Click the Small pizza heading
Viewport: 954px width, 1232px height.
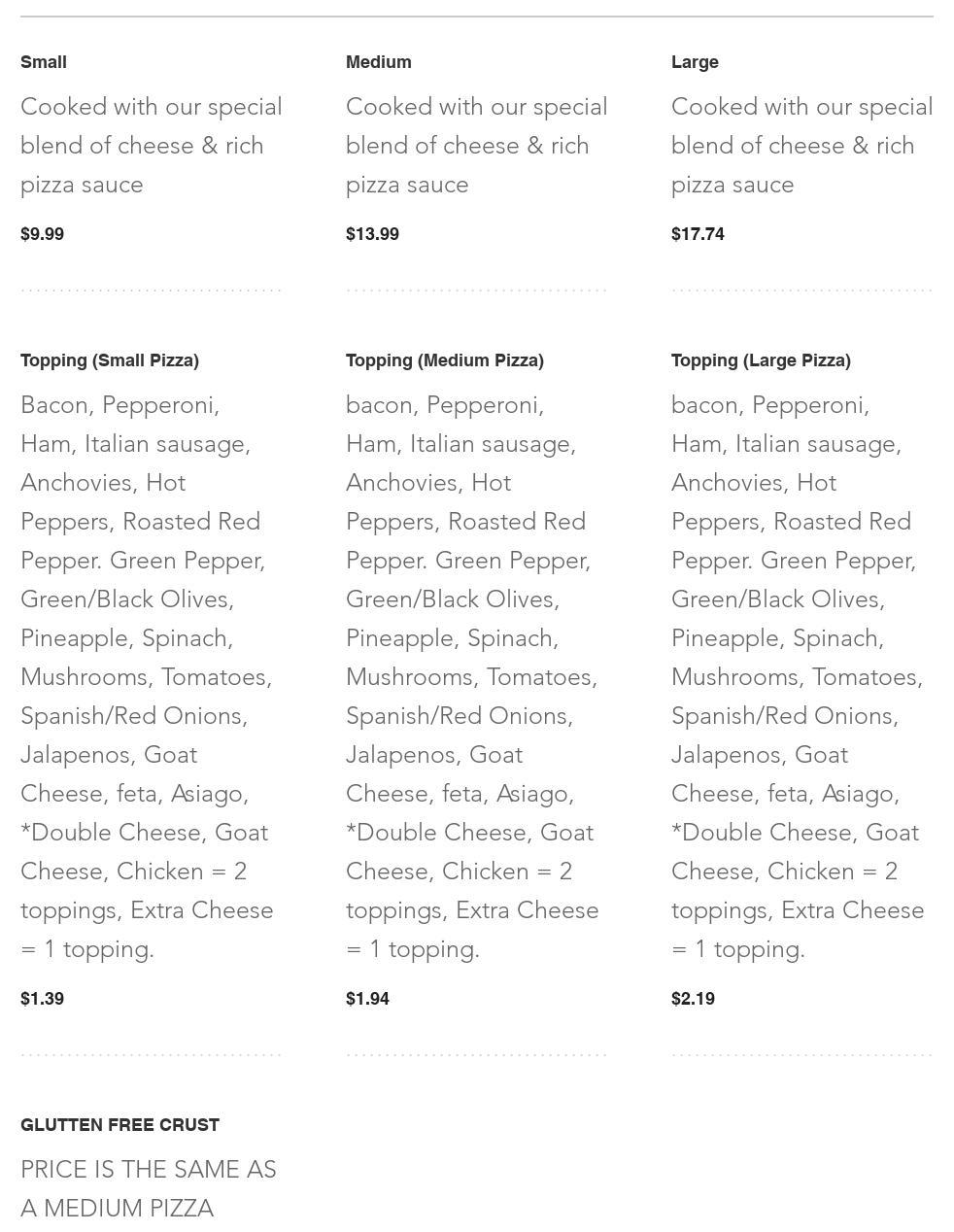click(44, 62)
